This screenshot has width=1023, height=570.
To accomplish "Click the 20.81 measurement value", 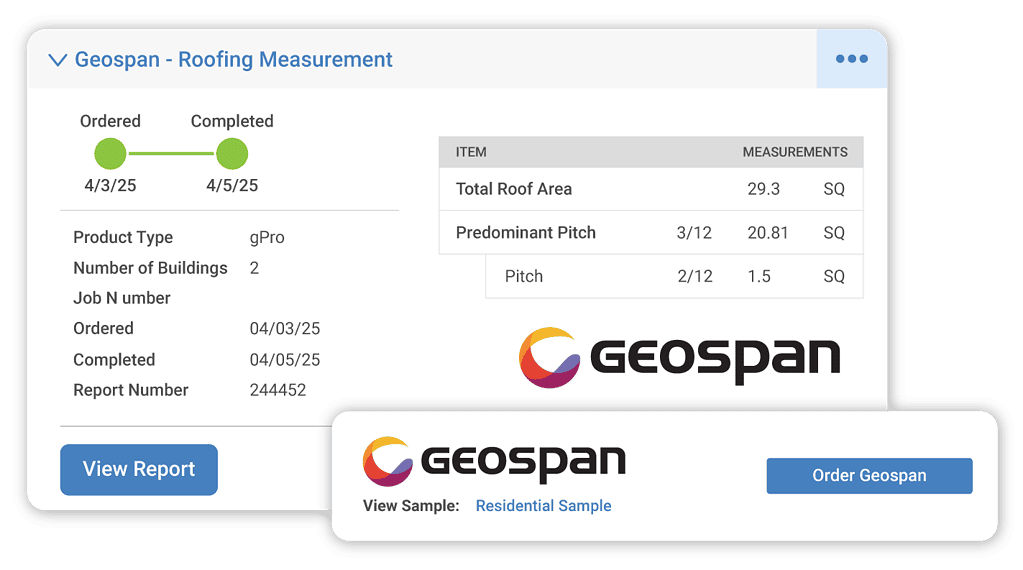I will coord(767,233).
